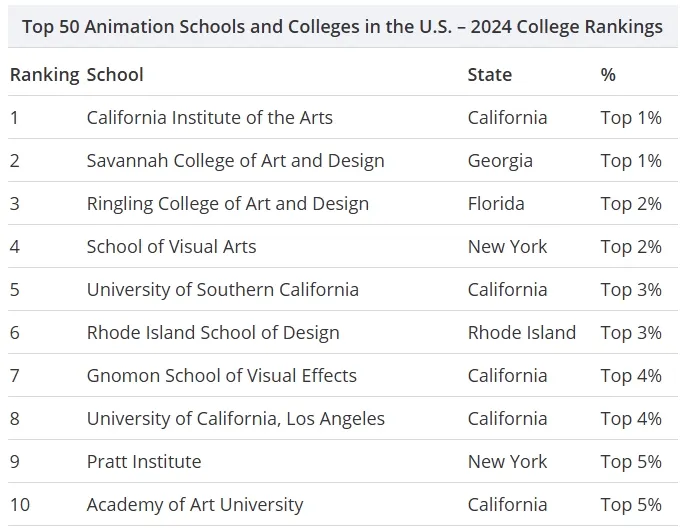The width and height of the screenshot is (680, 528).
Task: Click Gnomon School of Visual Effects
Action: click(x=222, y=376)
